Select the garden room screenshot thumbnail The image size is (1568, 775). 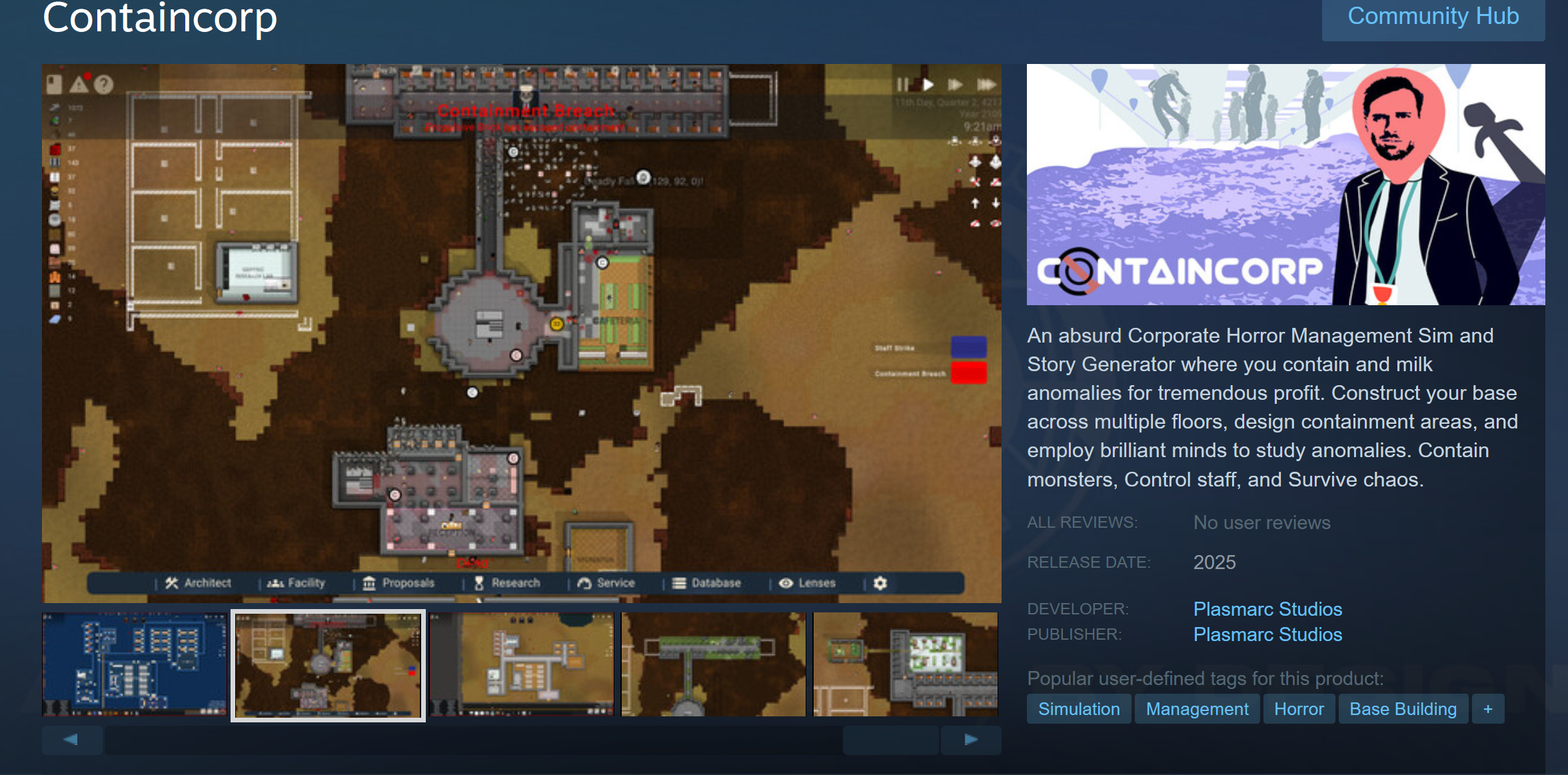tap(906, 664)
